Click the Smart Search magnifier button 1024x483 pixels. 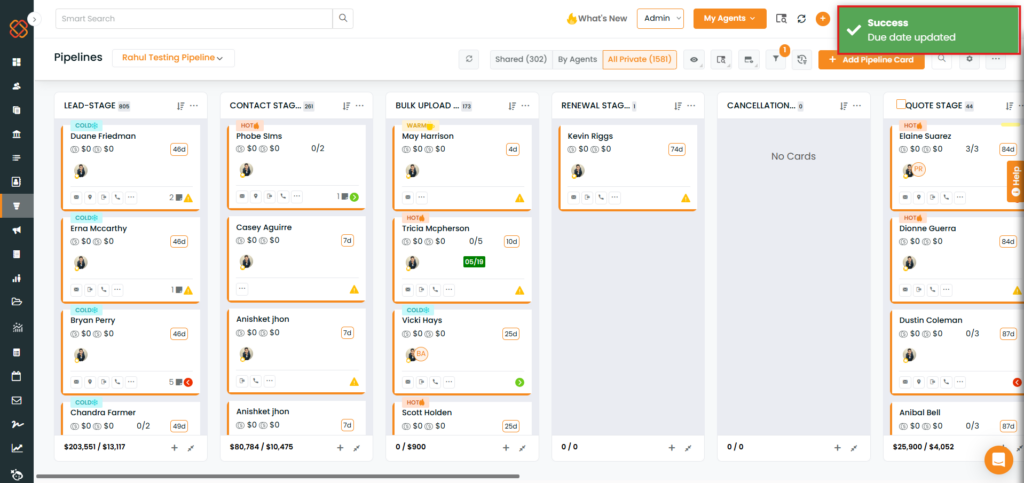point(343,18)
